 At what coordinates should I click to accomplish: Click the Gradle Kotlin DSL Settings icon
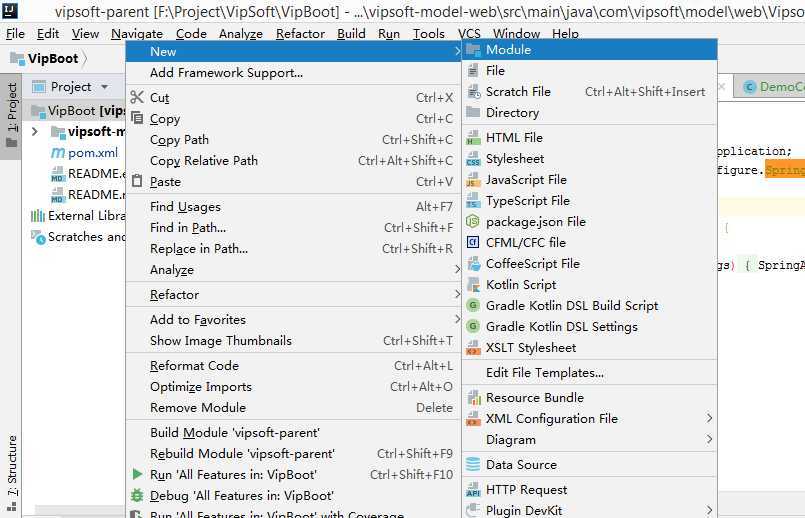click(x=473, y=326)
